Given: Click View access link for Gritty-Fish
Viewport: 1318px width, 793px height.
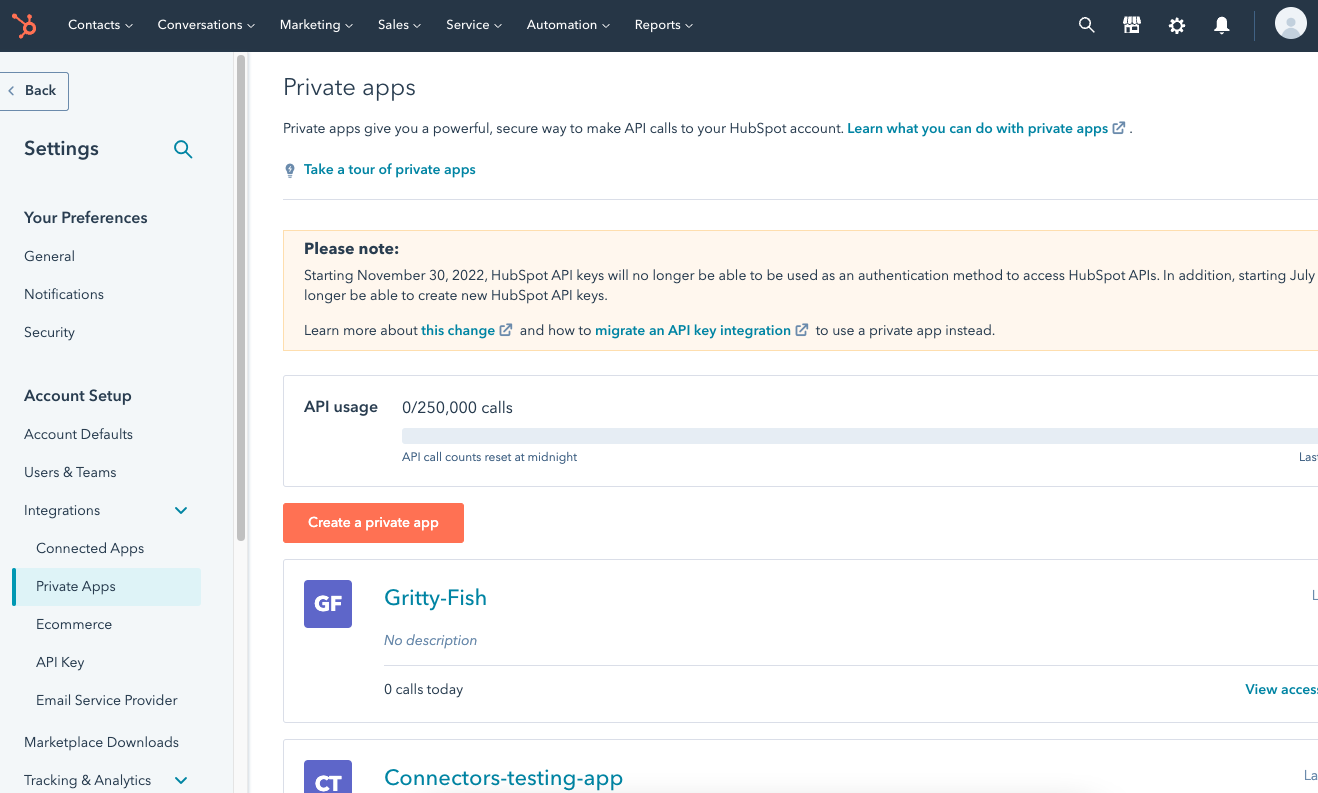Looking at the screenshot, I should click(x=1281, y=689).
